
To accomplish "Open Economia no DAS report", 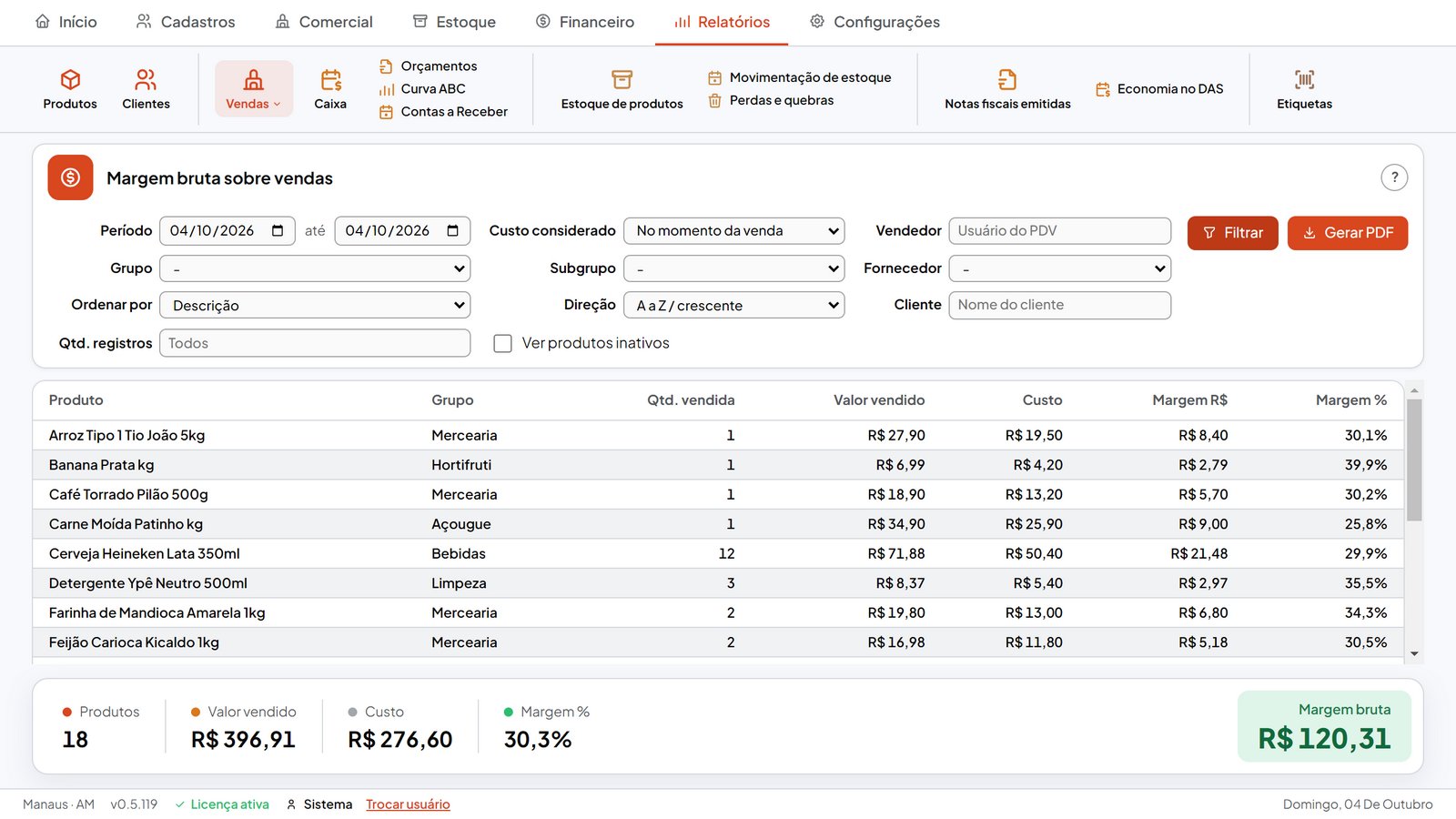I will coord(1159,88).
